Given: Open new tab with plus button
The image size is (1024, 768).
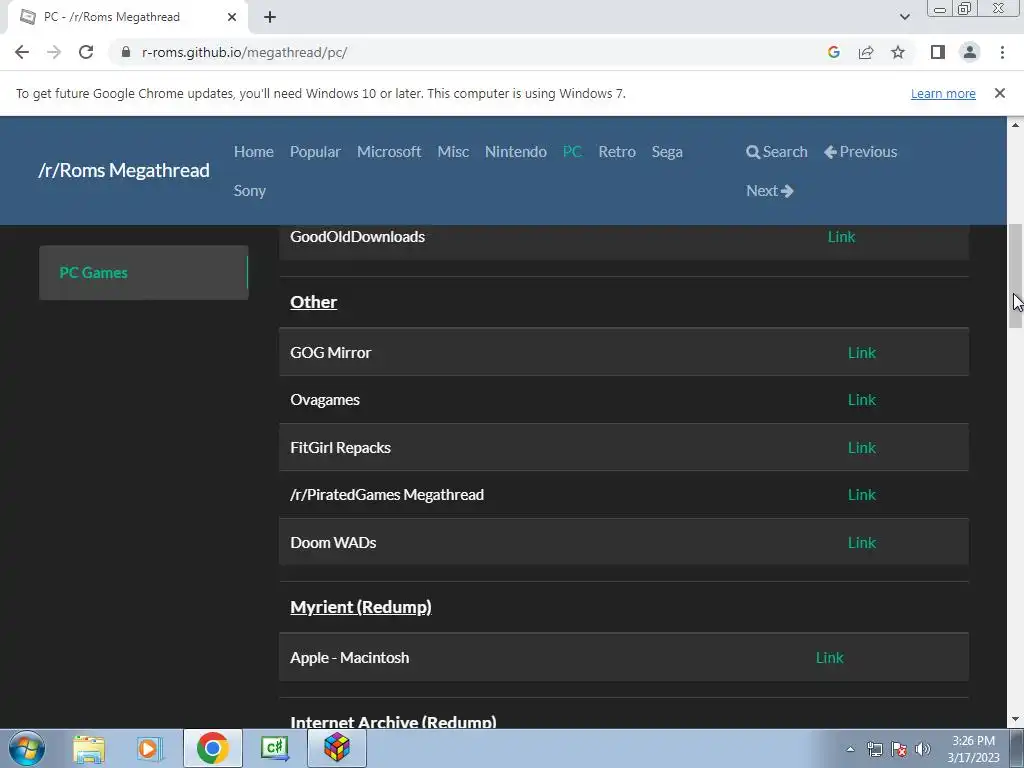Looking at the screenshot, I should point(270,17).
